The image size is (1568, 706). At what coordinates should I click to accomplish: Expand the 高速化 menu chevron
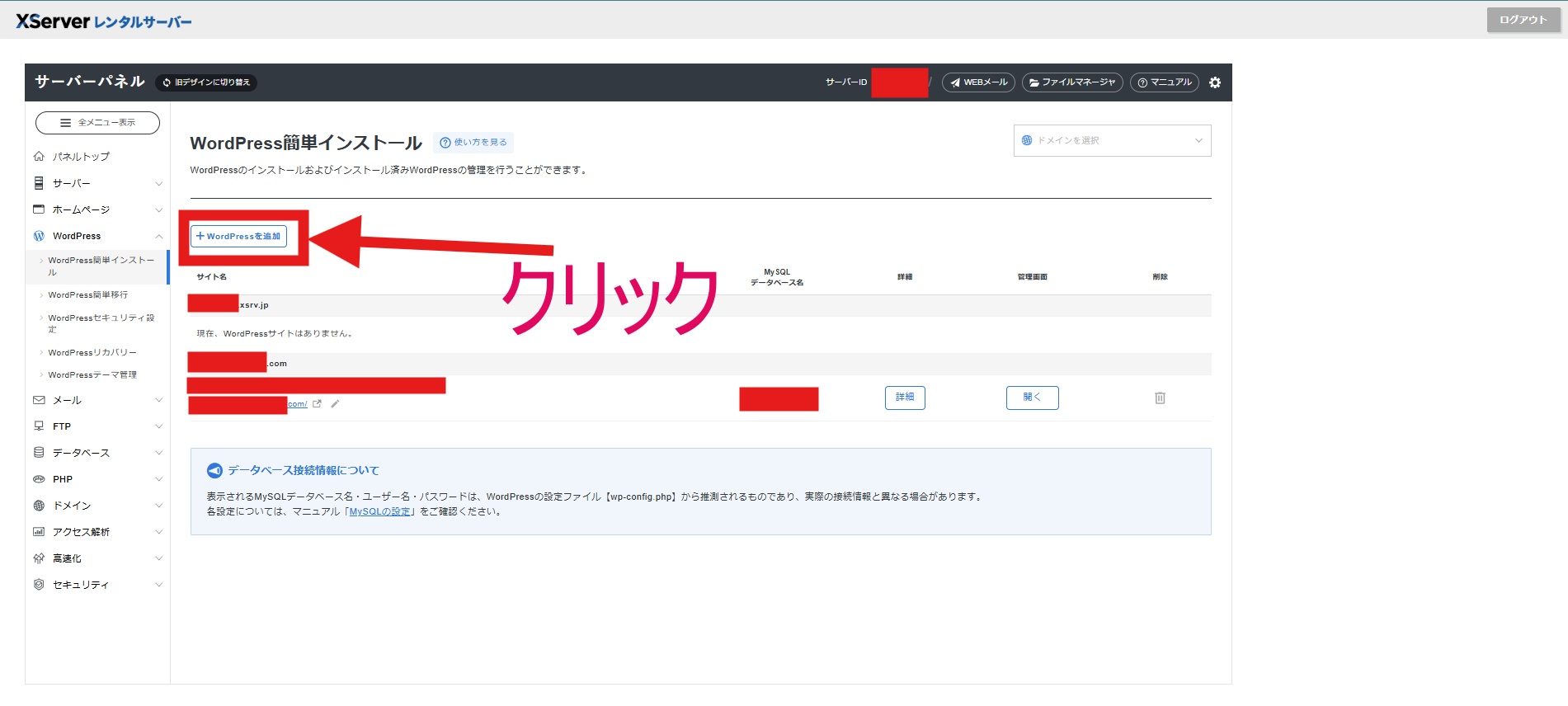(159, 558)
